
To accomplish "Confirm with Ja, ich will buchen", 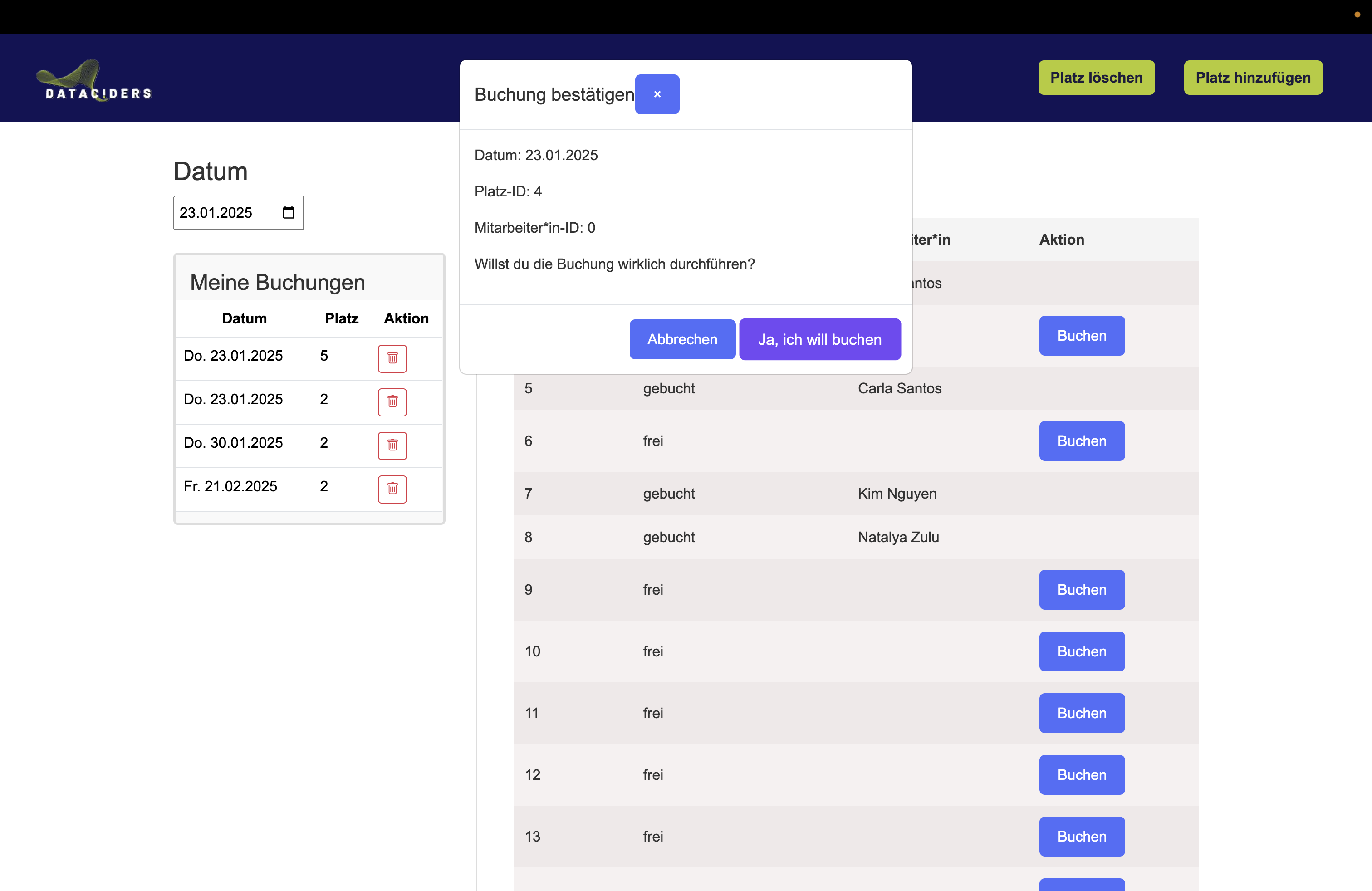I will tap(820, 339).
